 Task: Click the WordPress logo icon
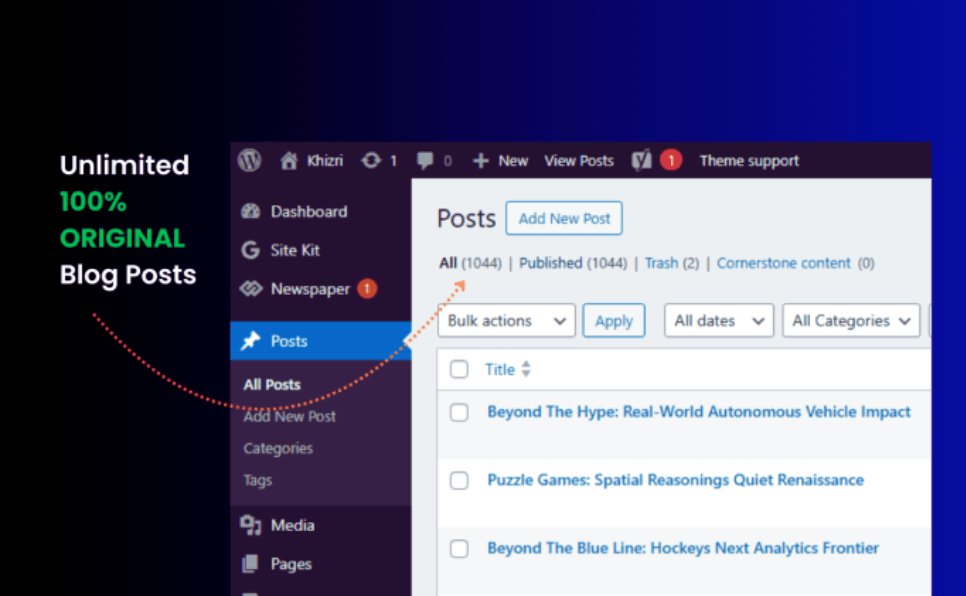(248, 160)
